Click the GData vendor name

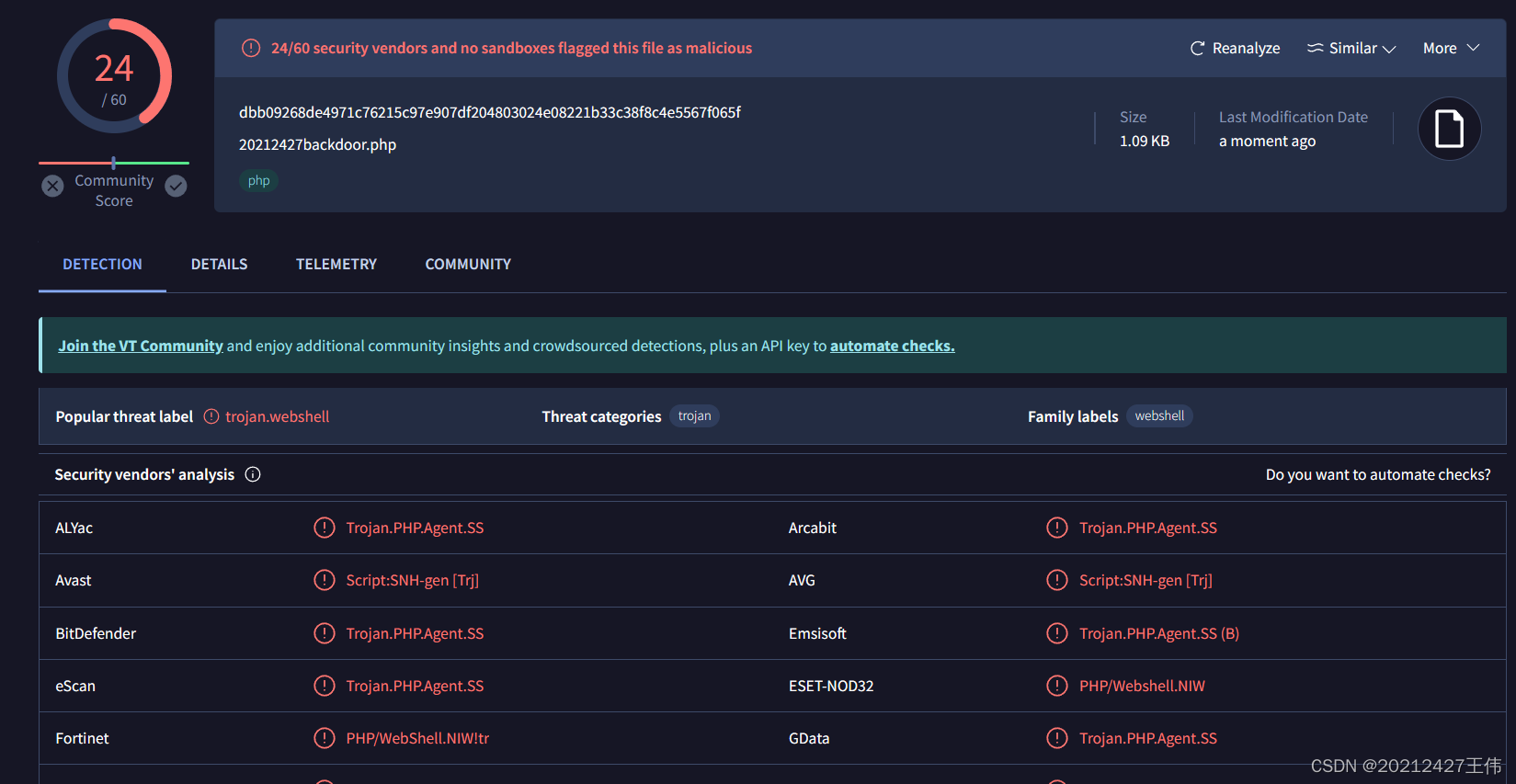pyautogui.click(x=809, y=738)
